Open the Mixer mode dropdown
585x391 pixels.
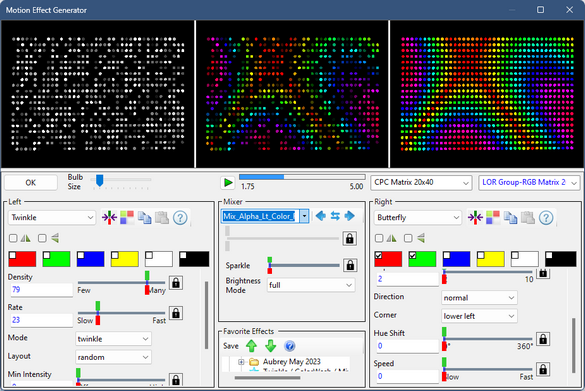pyautogui.click(x=305, y=216)
